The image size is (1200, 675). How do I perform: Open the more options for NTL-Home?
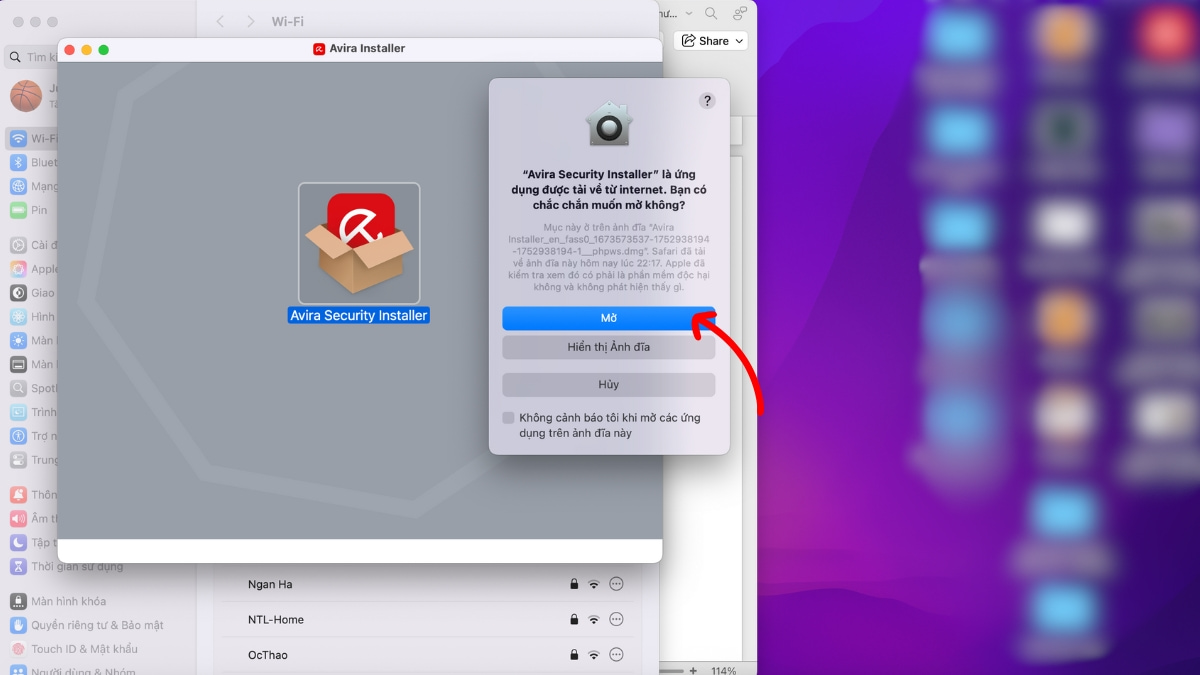click(616, 620)
